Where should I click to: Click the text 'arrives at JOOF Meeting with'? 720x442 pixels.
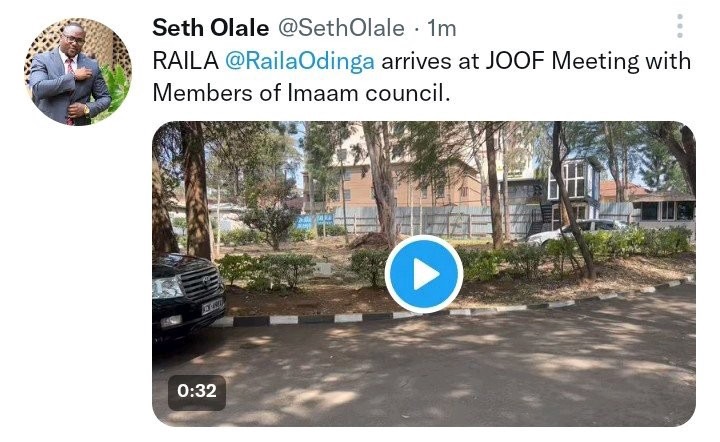[536, 61]
